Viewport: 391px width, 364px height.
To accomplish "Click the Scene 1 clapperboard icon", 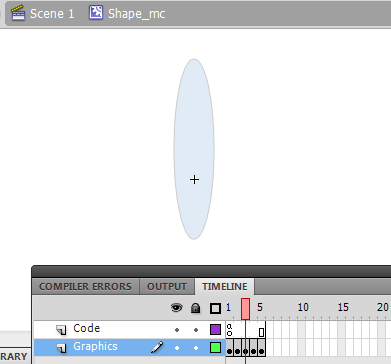I will point(18,13).
